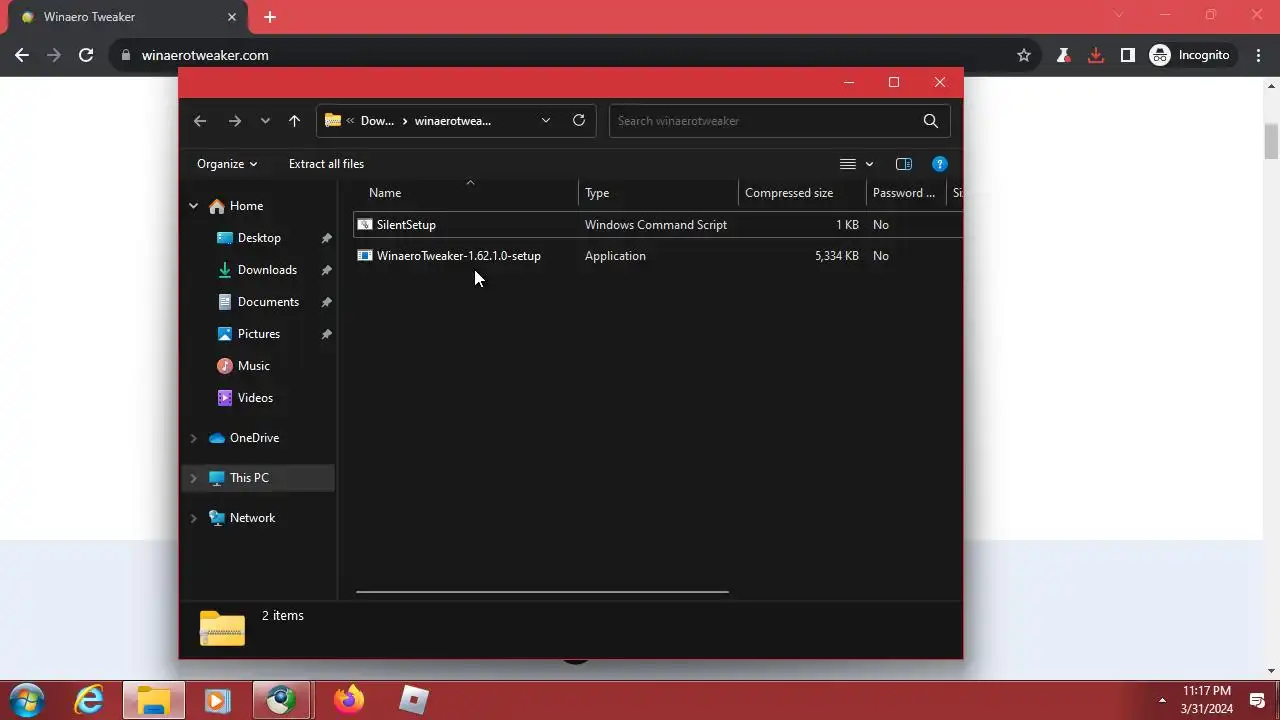Collapse the Home tree node
The height and width of the screenshot is (720, 1280).
(194, 206)
